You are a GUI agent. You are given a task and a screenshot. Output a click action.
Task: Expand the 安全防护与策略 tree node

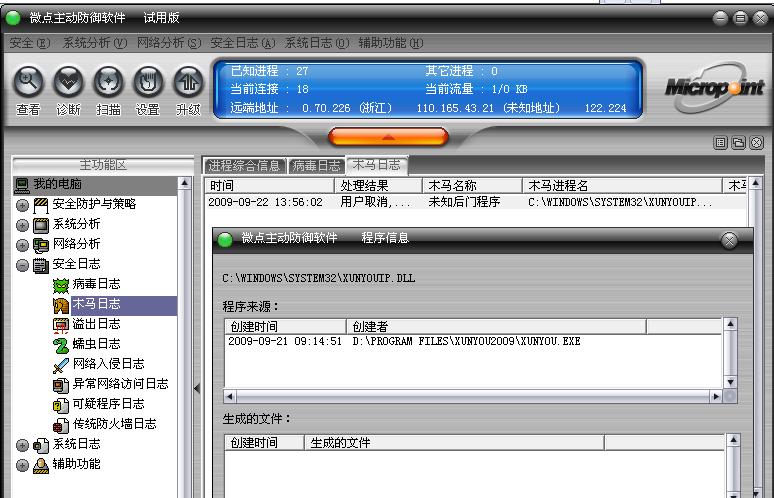point(22,205)
